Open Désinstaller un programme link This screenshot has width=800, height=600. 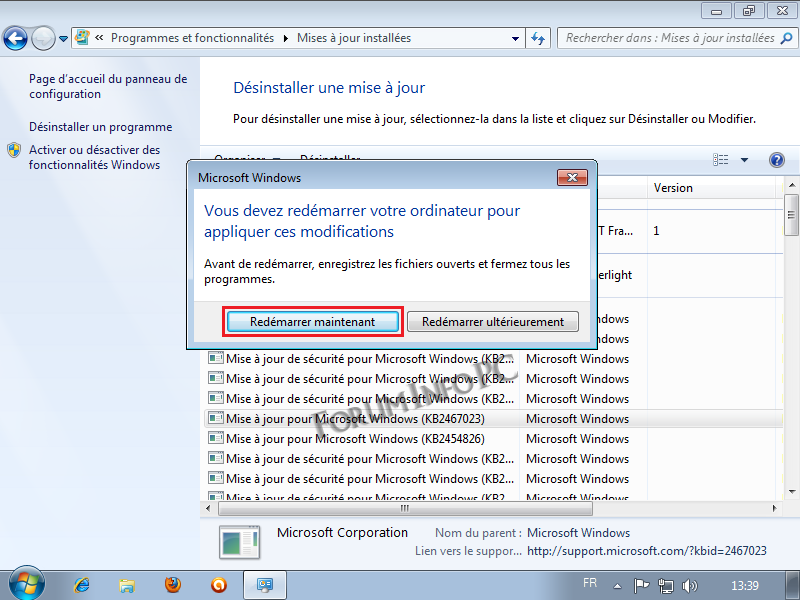point(100,127)
